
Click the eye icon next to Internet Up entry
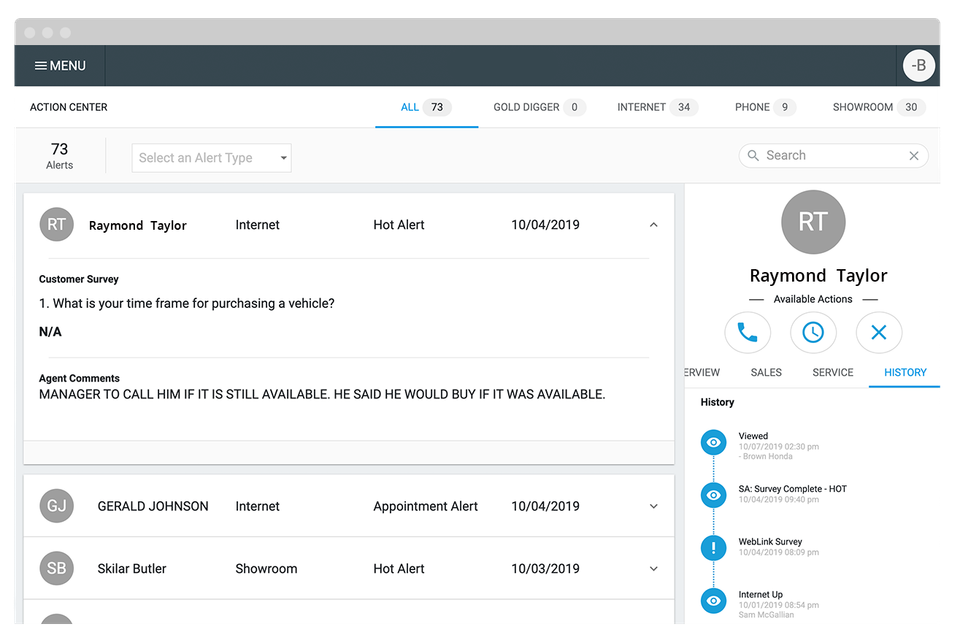[x=713, y=600]
